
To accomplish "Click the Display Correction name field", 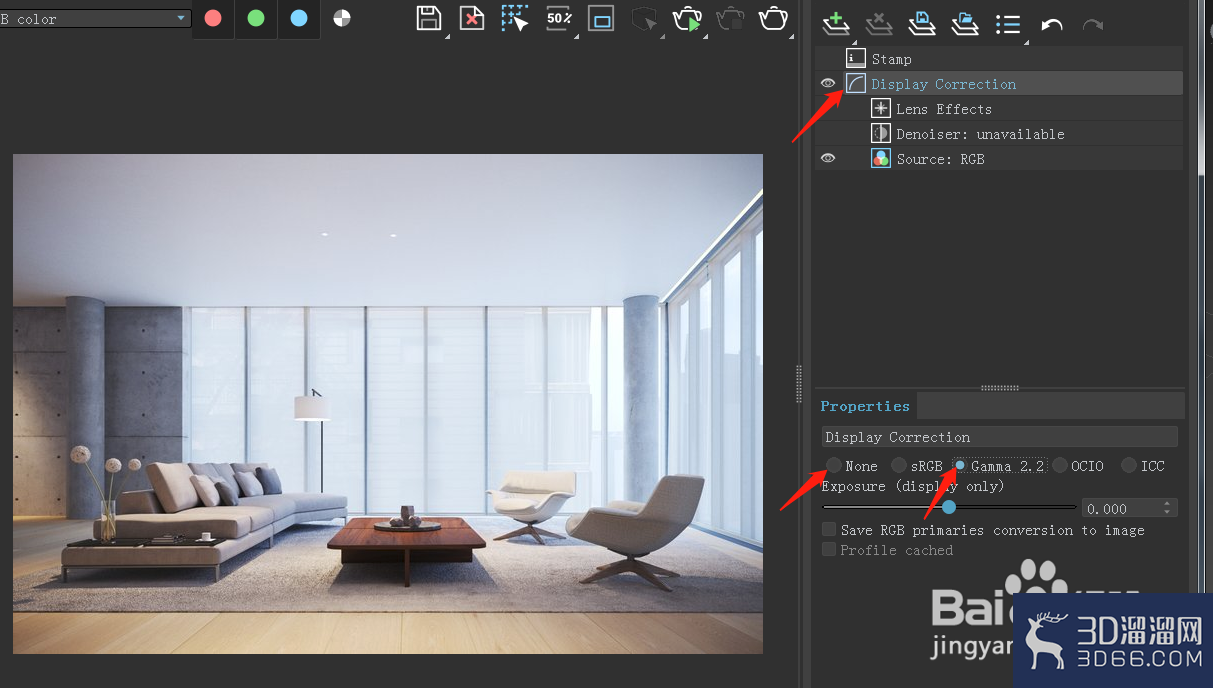I will click(999, 437).
